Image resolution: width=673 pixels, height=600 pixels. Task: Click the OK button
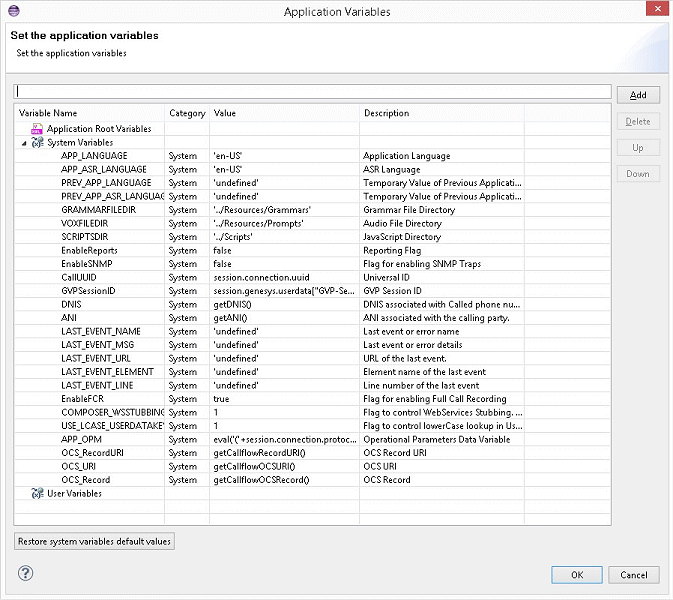pyautogui.click(x=577, y=575)
